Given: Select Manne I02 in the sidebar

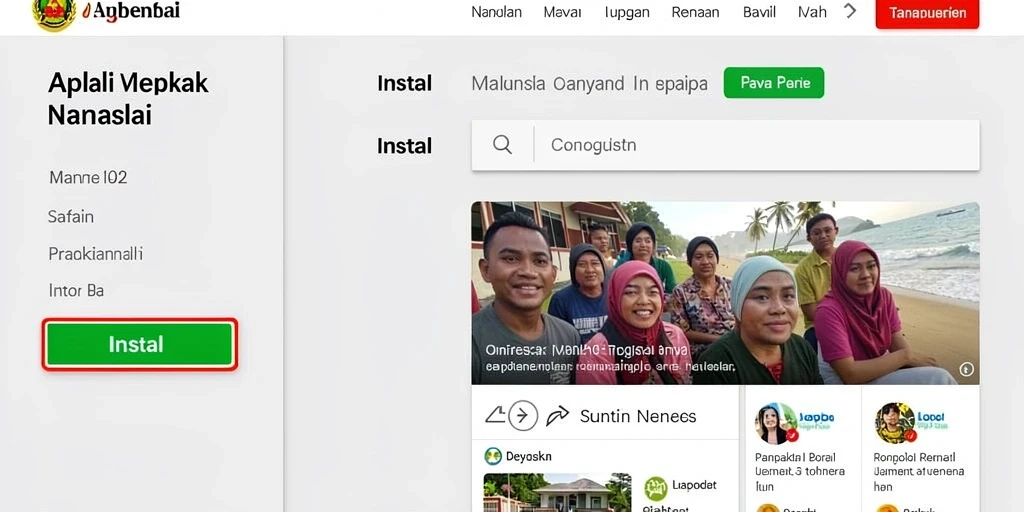Looking at the screenshot, I should click(88, 177).
